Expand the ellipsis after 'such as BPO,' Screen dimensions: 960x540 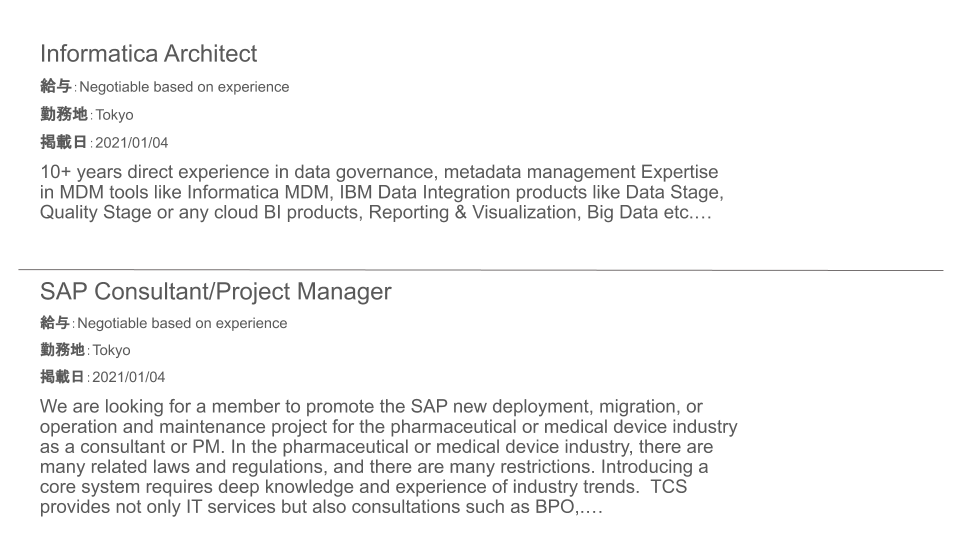(x=593, y=508)
